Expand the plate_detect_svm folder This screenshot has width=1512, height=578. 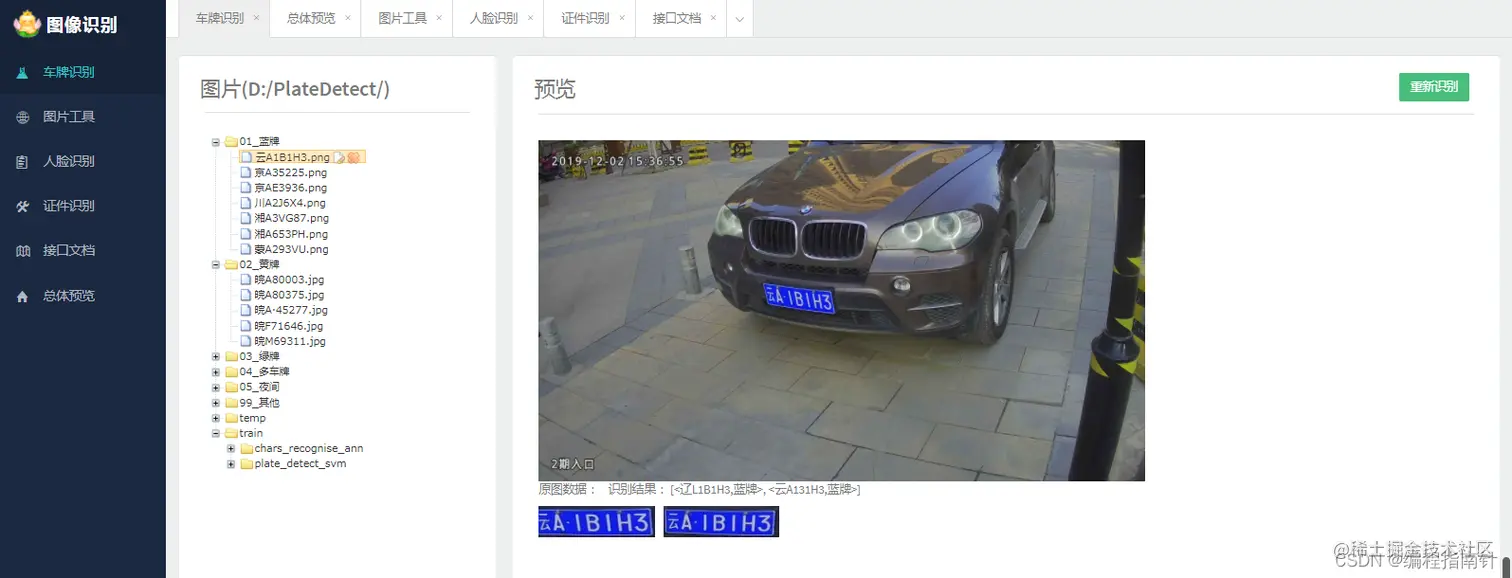(x=231, y=464)
